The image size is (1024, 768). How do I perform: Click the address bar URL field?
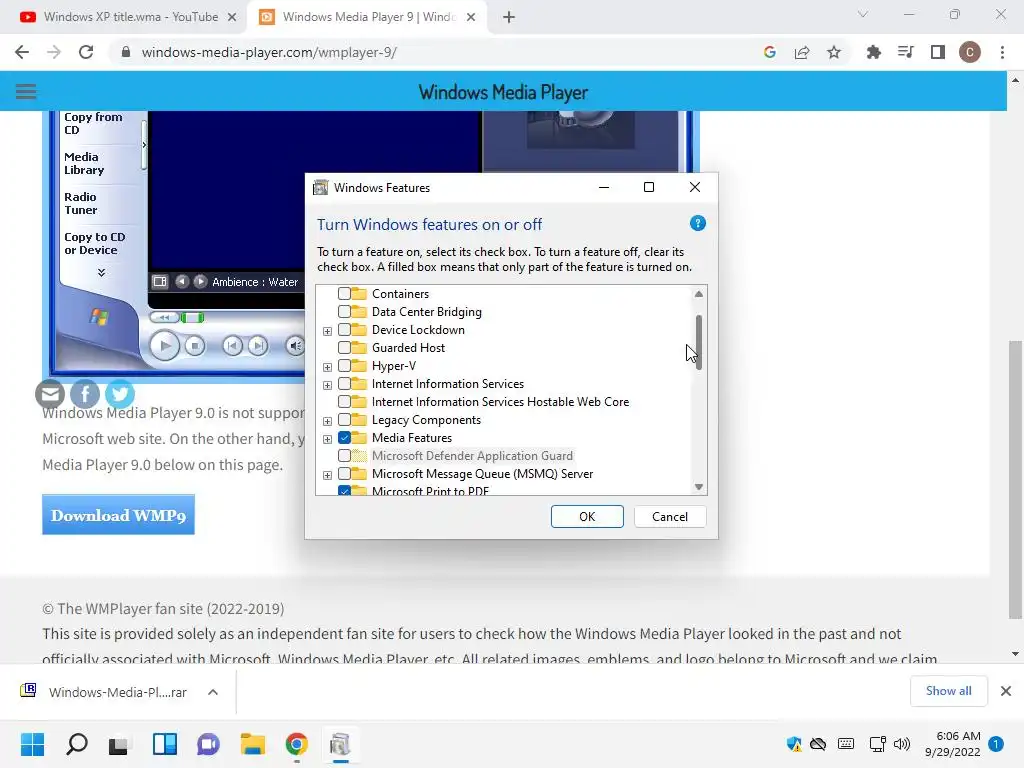(431, 52)
